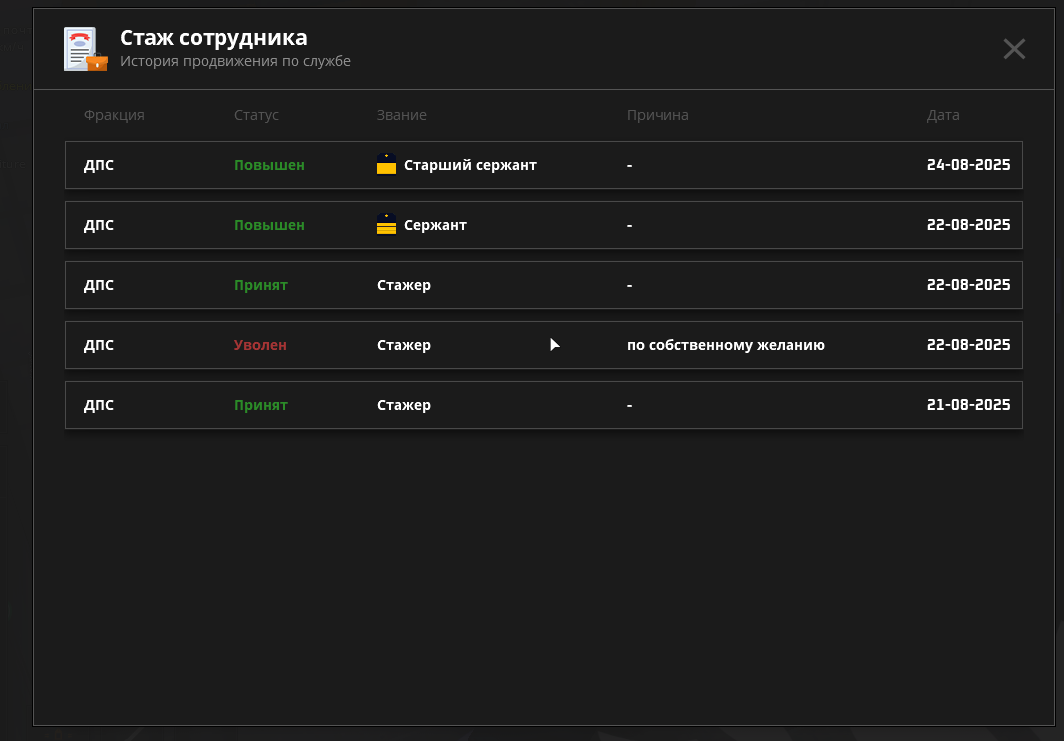Image resolution: width=1064 pixels, height=741 pixels.
Task: Click the employee document briefcase icon
Action: tap(86, 49)
